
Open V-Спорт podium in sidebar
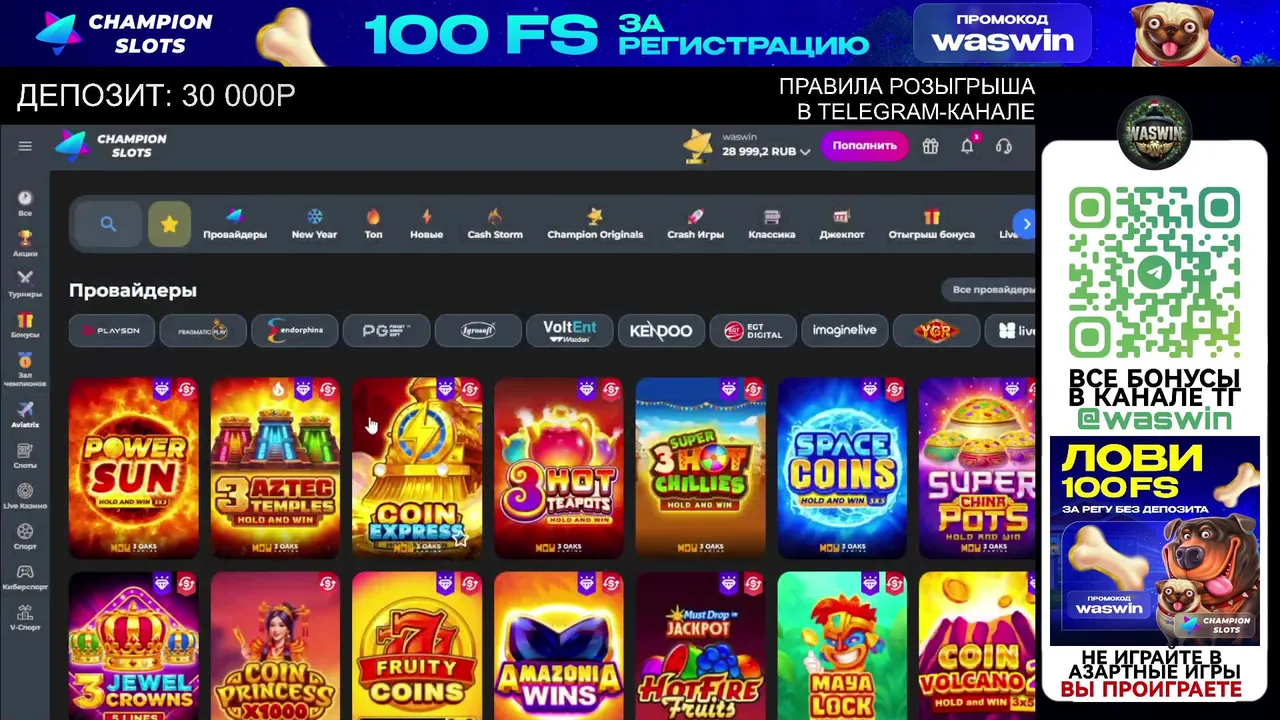pos(25,617)
